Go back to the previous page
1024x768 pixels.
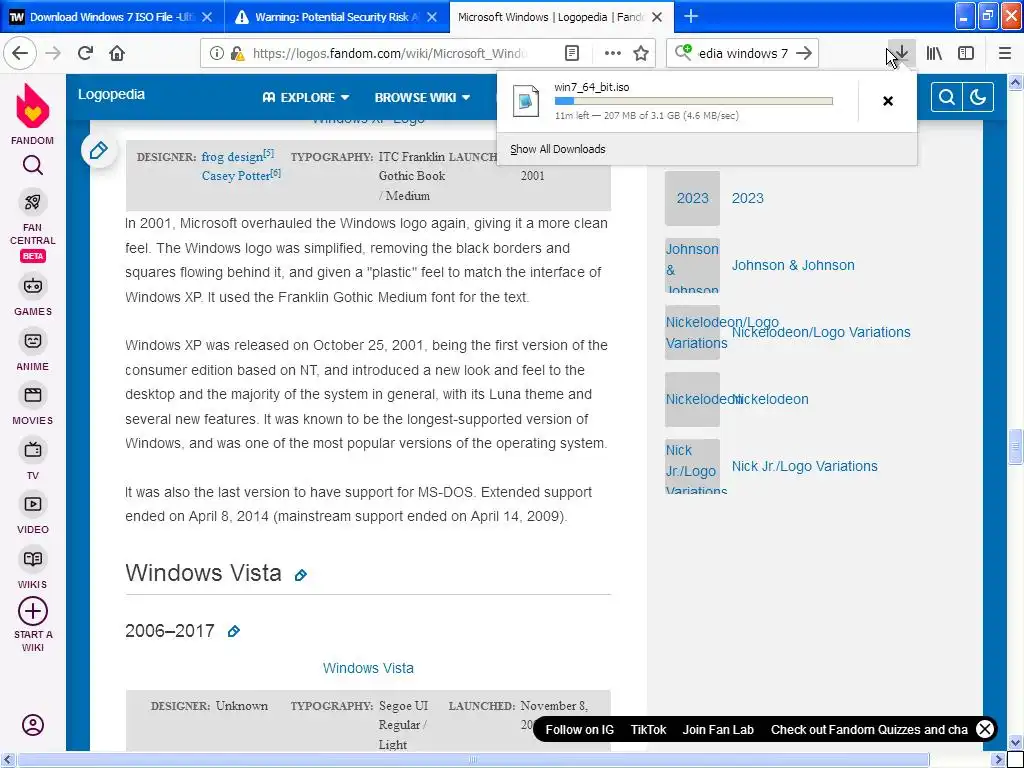20,53
